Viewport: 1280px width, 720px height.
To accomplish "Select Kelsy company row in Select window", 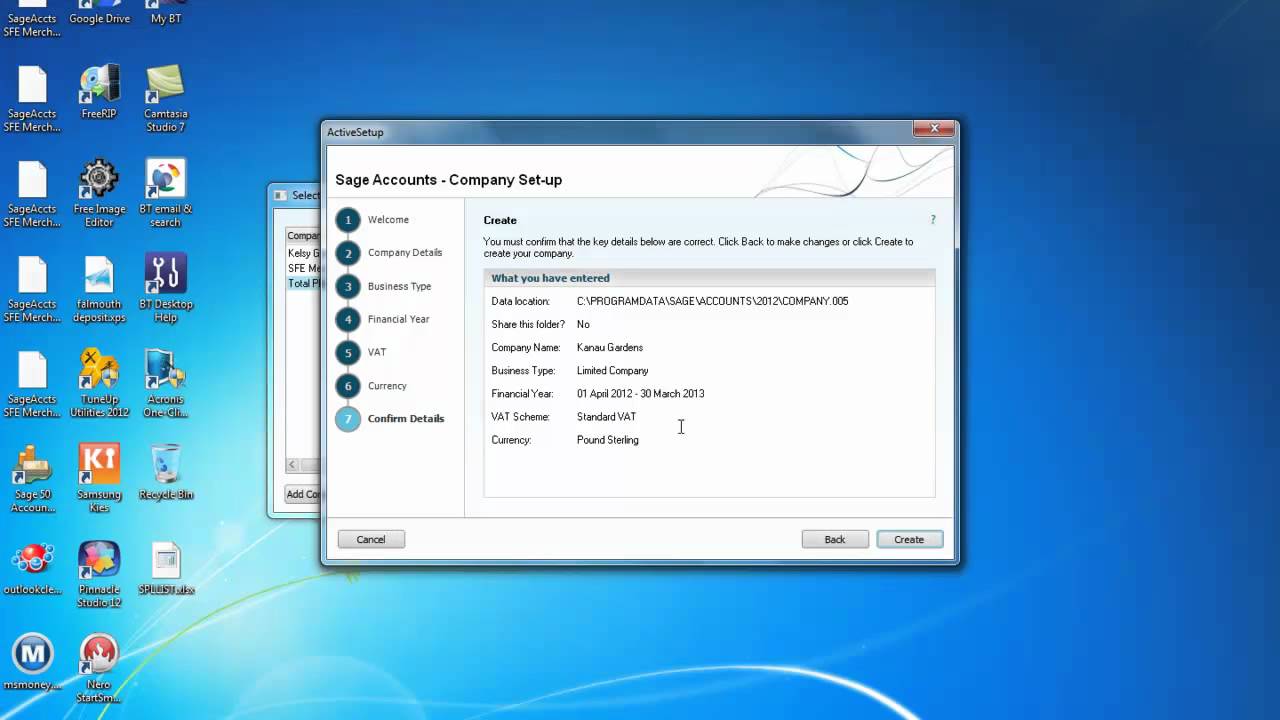I will 303,253.
